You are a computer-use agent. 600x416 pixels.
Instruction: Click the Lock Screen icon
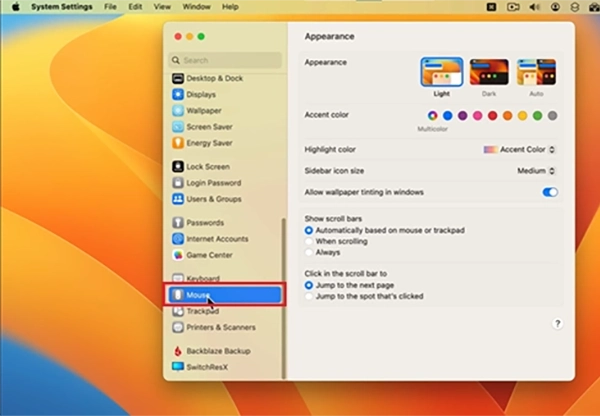pos(178,166)
